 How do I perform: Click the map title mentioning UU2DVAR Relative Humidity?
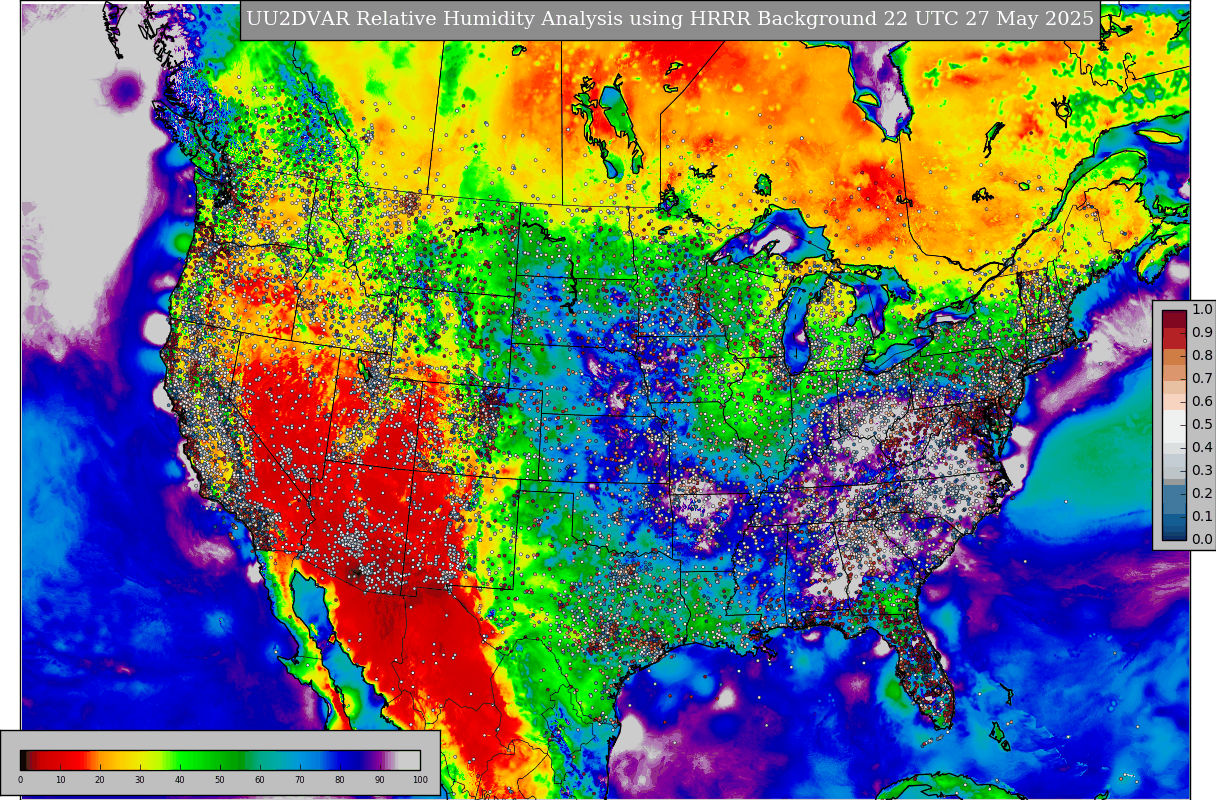pos(670,19)
